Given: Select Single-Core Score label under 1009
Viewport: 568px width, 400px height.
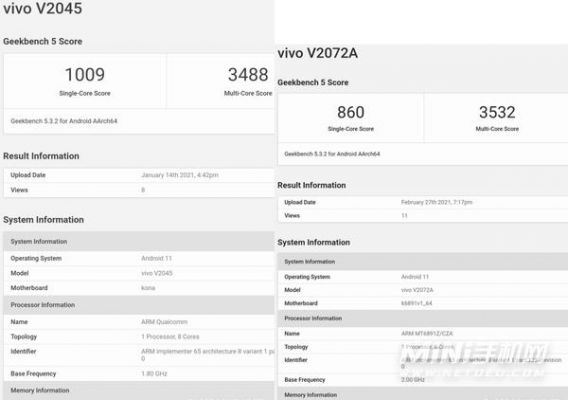Looking at the screenshot, I should 85,93.
